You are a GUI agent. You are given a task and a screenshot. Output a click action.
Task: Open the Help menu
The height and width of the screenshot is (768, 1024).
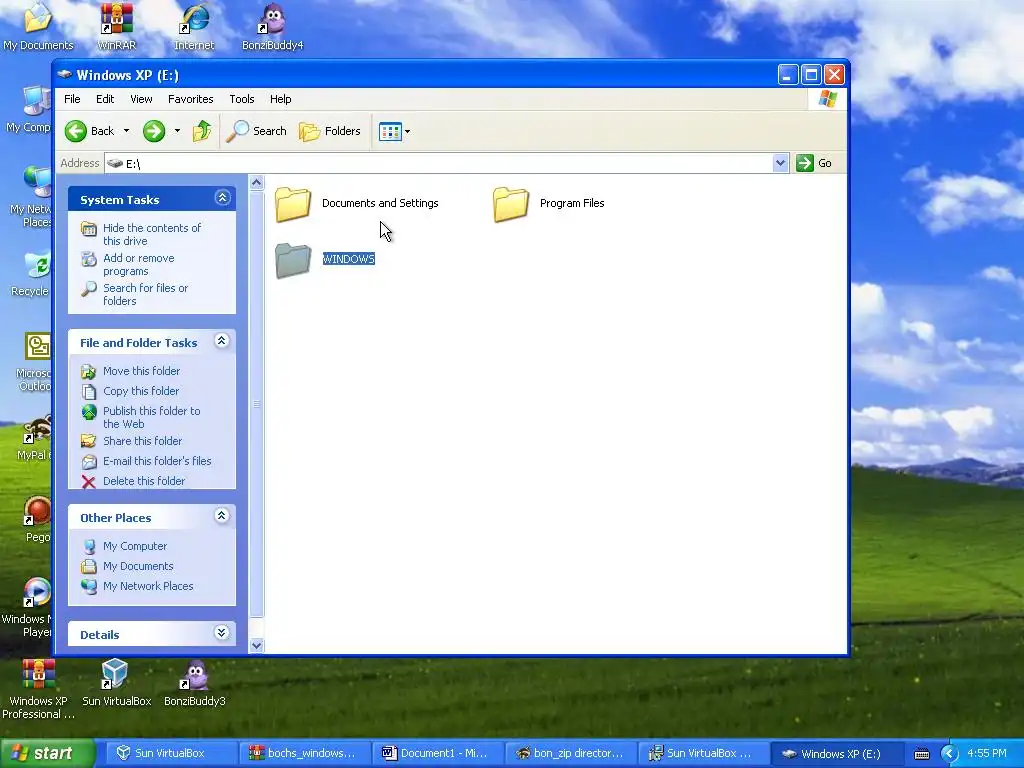[x=281, y=99]
